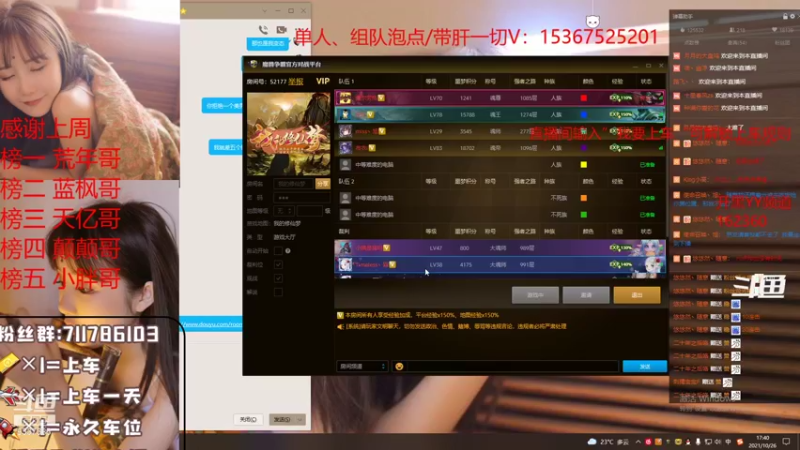Click the yellow computer player's gray avatar
Image resolution: width=800 pixels, height=450 pixels.
pos(345,164)
